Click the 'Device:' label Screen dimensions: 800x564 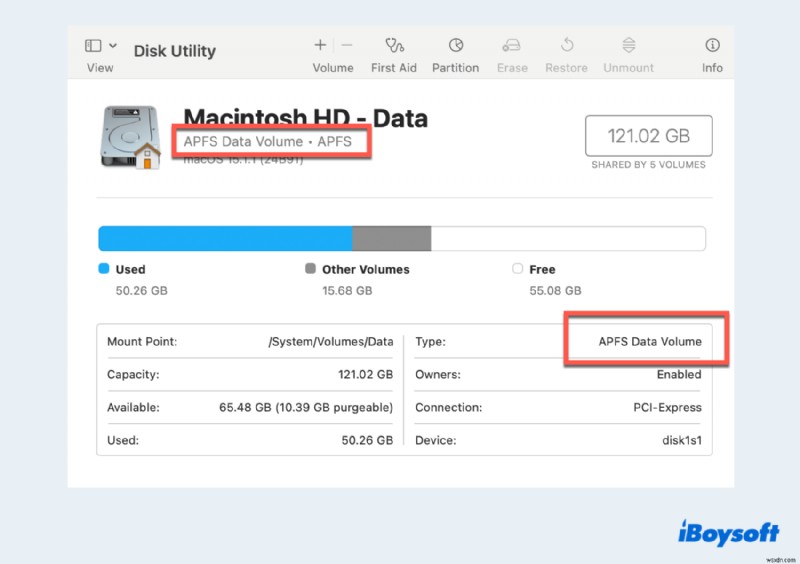click(436, 440)
